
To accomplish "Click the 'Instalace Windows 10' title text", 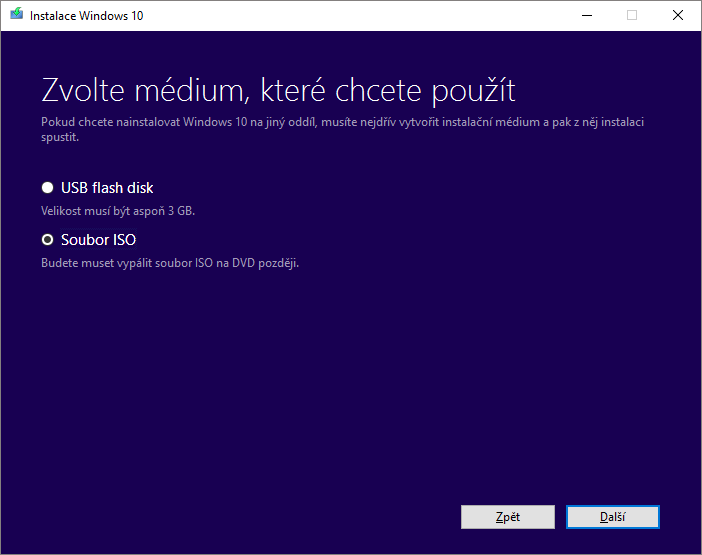I will coord(86,16).
